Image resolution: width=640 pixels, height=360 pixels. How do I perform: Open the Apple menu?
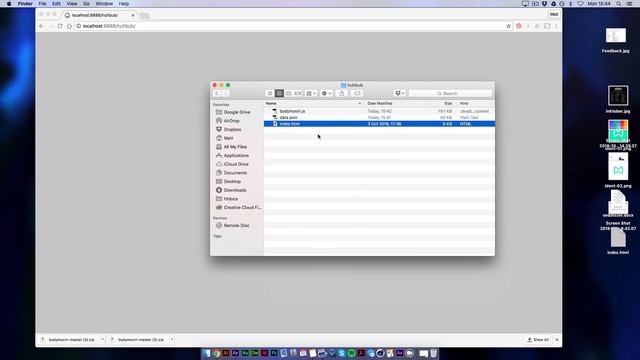click(x=9, y=4)
